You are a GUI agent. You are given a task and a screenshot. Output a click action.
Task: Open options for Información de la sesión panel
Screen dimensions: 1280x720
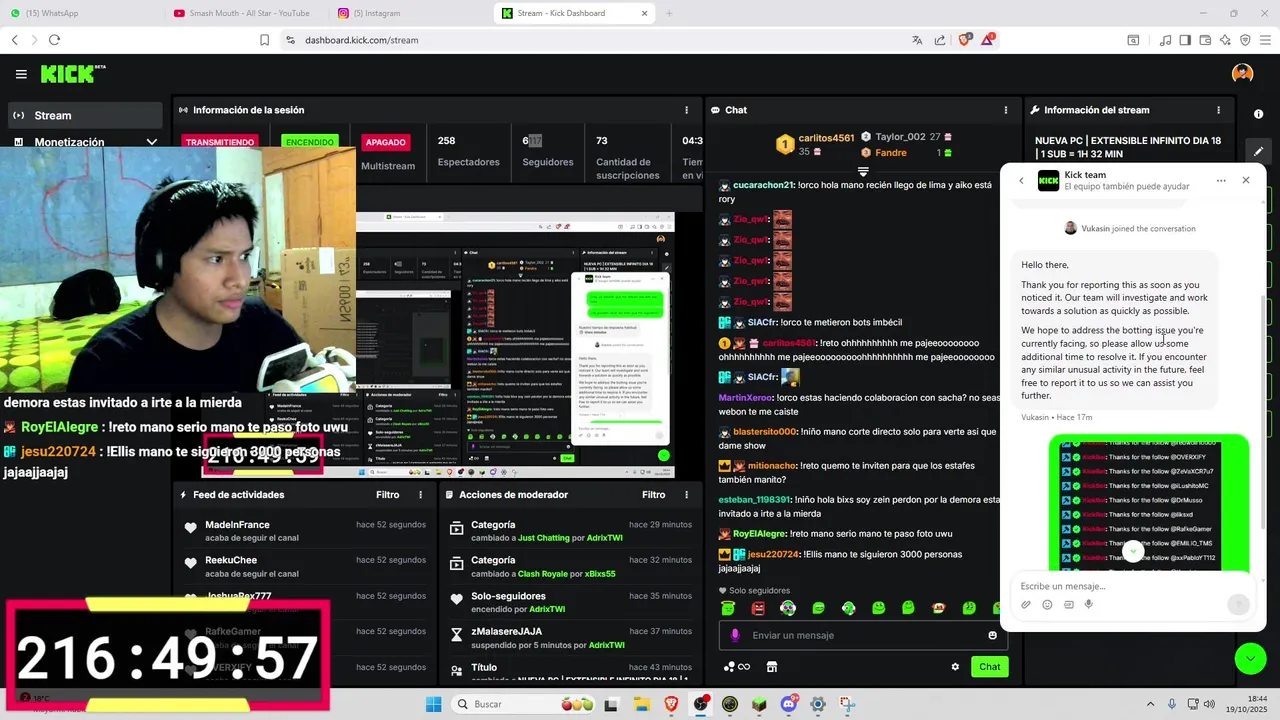(x=686, y=110)
